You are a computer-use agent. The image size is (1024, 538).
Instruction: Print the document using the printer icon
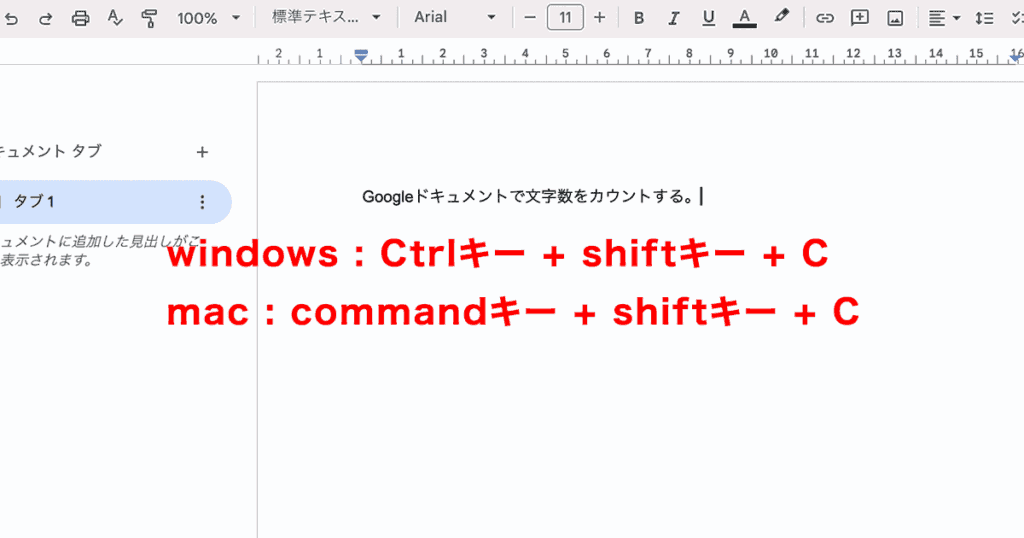(81, 18)
